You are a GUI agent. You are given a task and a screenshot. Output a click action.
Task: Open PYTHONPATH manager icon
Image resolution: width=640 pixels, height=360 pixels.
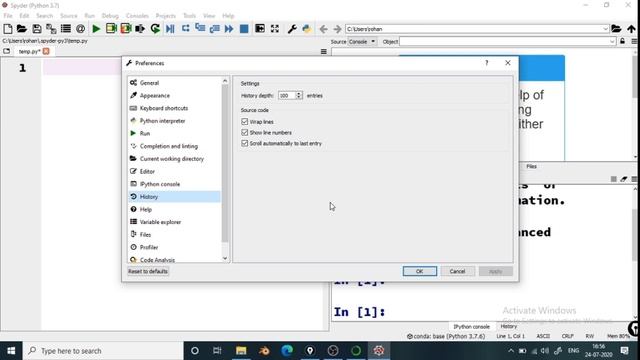[x=307, y=29]
